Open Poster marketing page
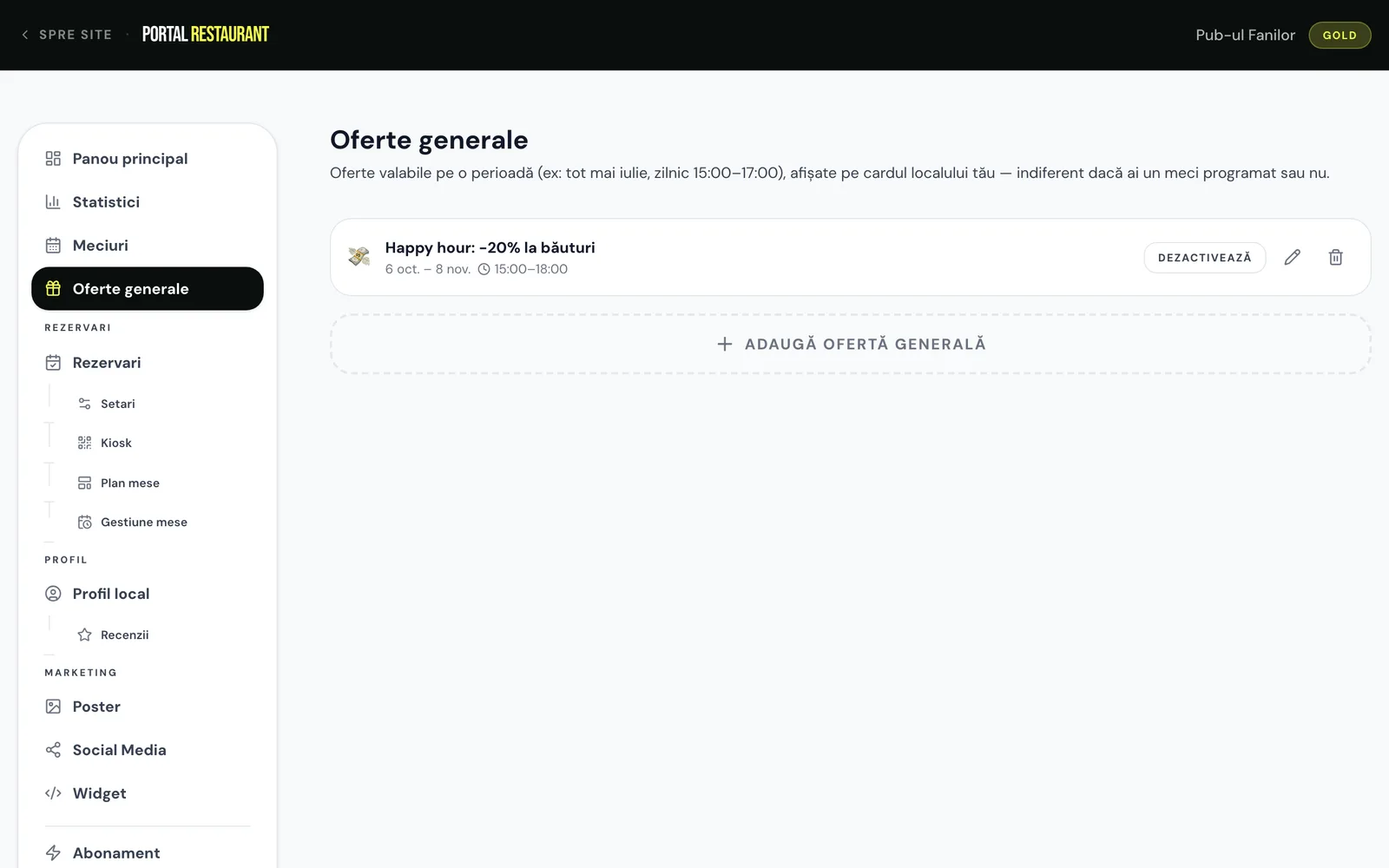The height and width of the screenshot is (868, 1389). [148, 707]
